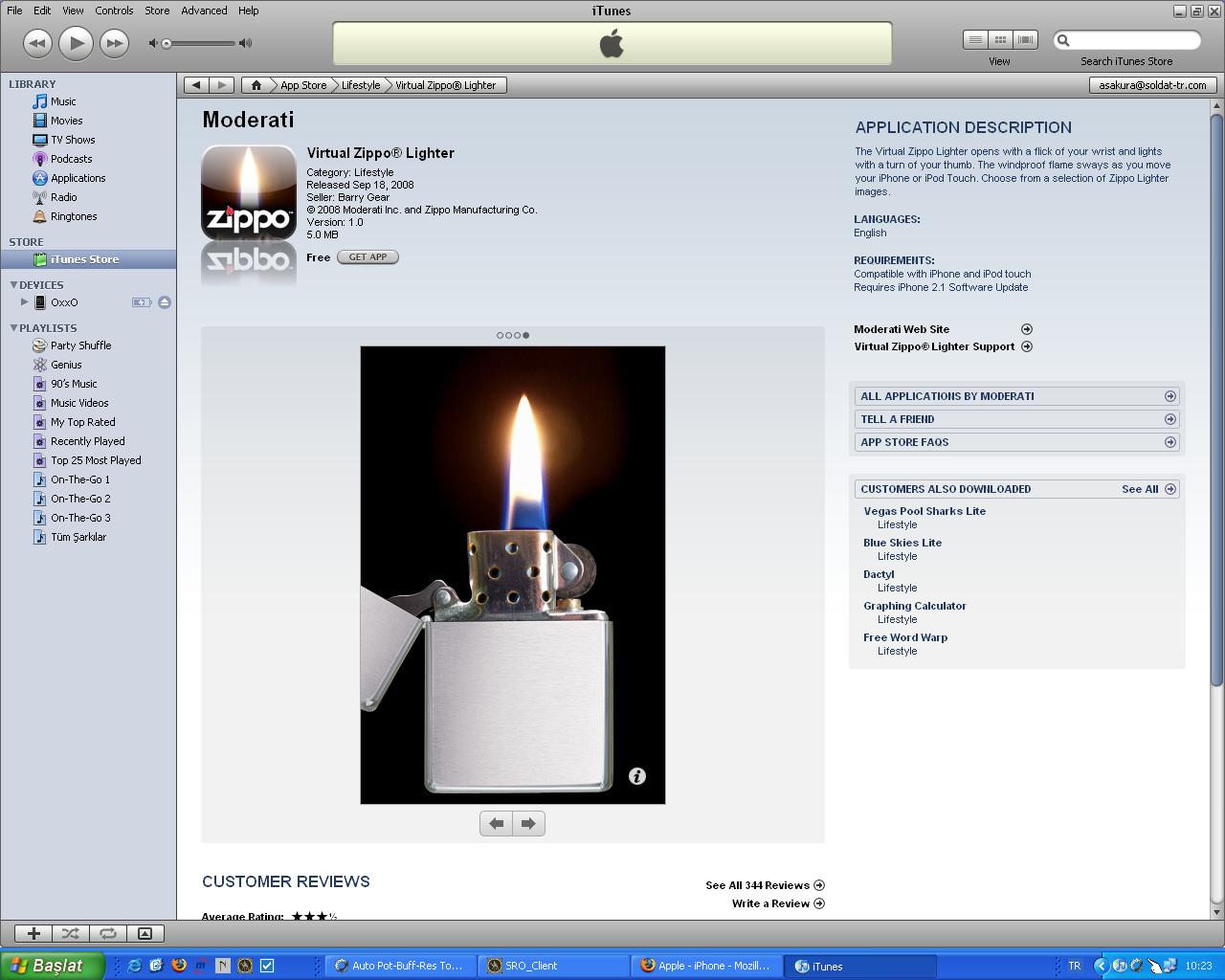Open the Edit menu
This screenshot has height=980, width=1225.
42,11
